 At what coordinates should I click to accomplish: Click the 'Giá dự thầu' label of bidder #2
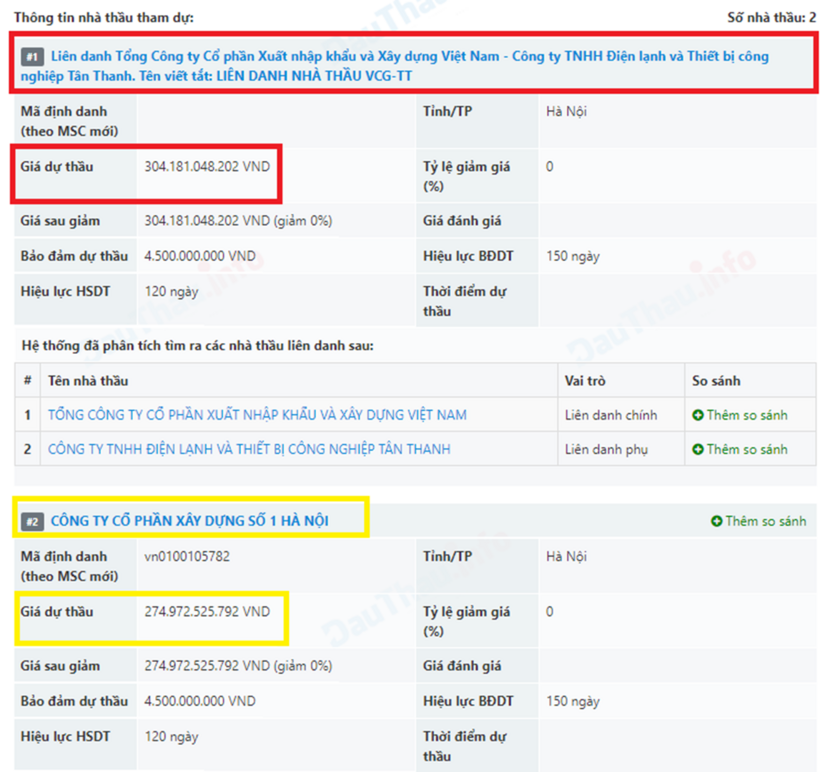pyautogui.click(x=56, y=612)
